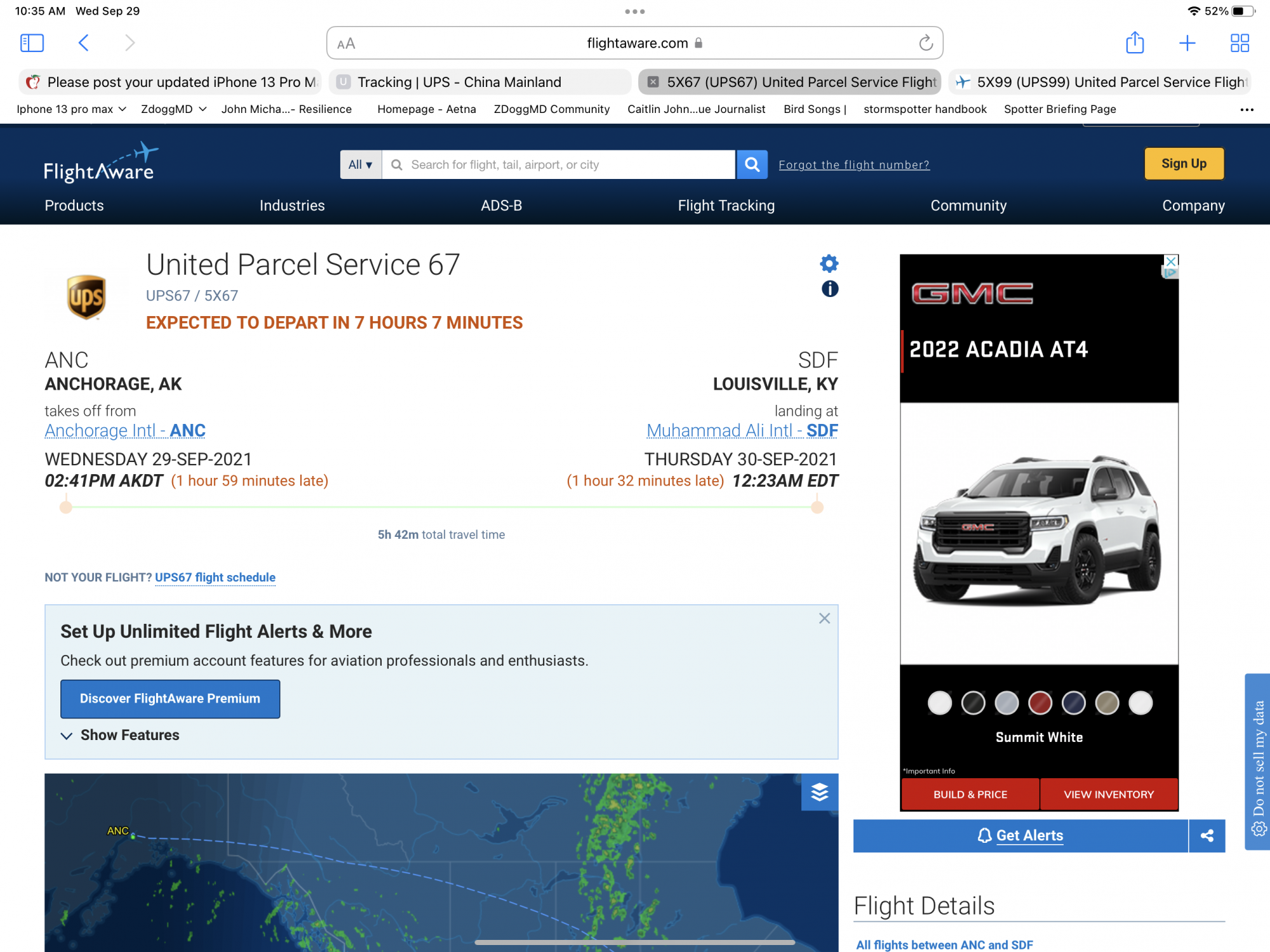
Task: Open the stormspotter handbook bookmark
Action: 925,109
